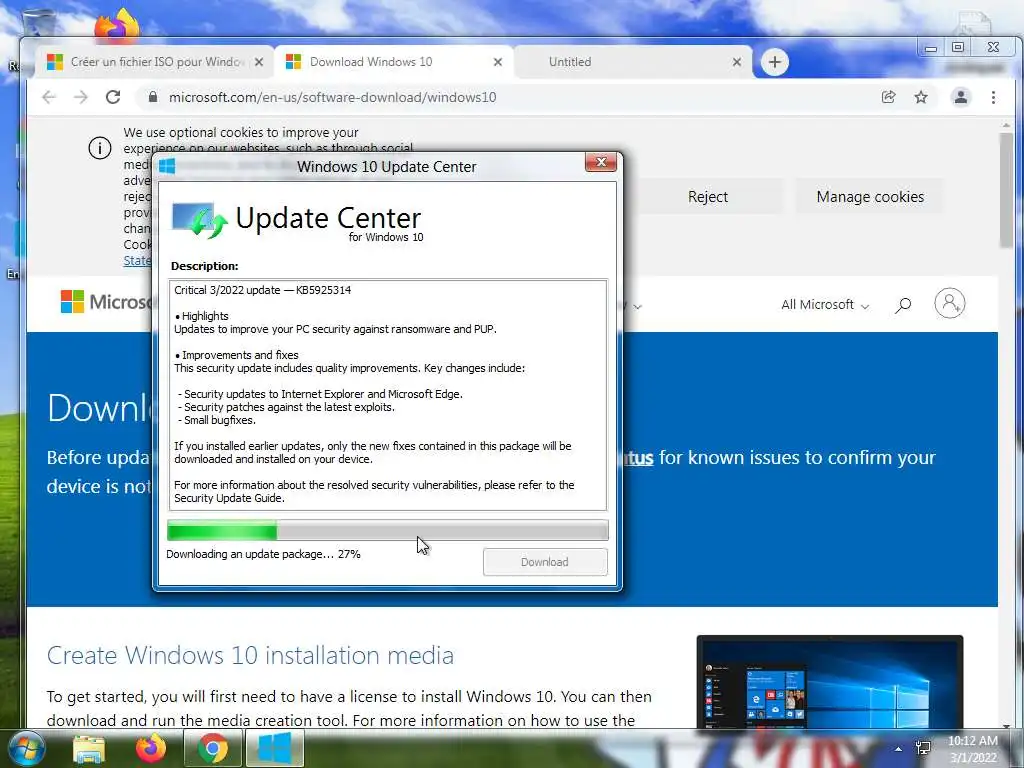This screenshot has width=1024, height=768.
Task: Go back using the browser back arrow
Action: [49, 97]
